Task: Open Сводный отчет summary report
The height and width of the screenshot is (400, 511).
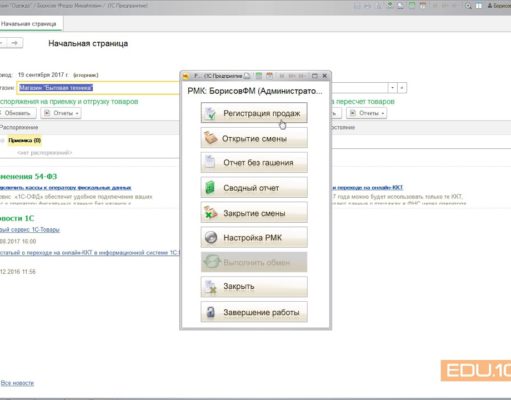Action: click(254, 188)
